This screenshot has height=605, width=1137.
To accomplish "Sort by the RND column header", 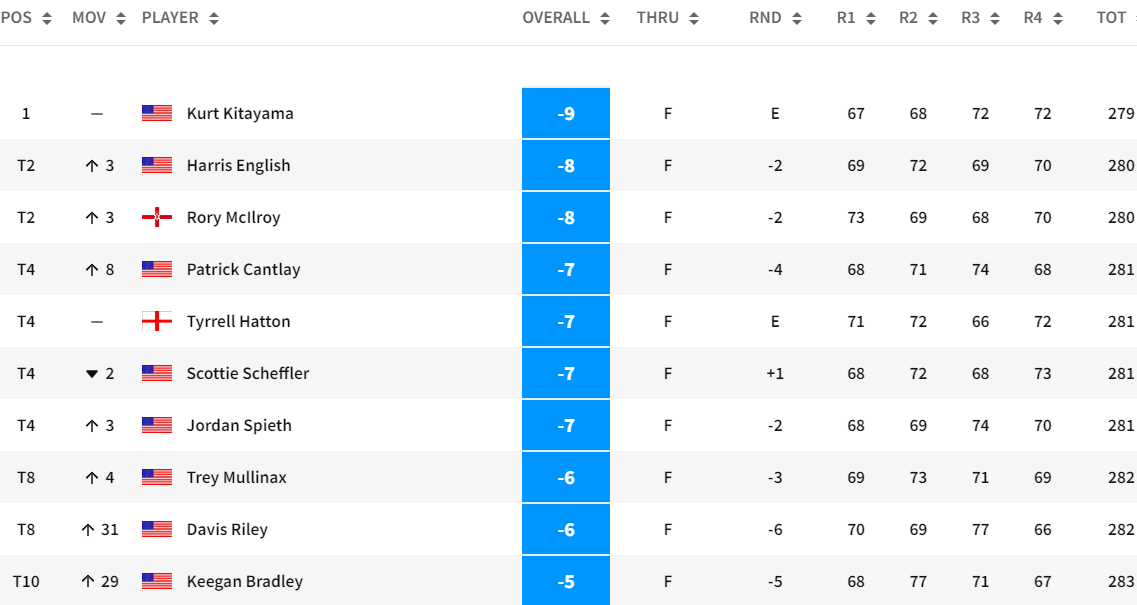I will click(775, 18).
